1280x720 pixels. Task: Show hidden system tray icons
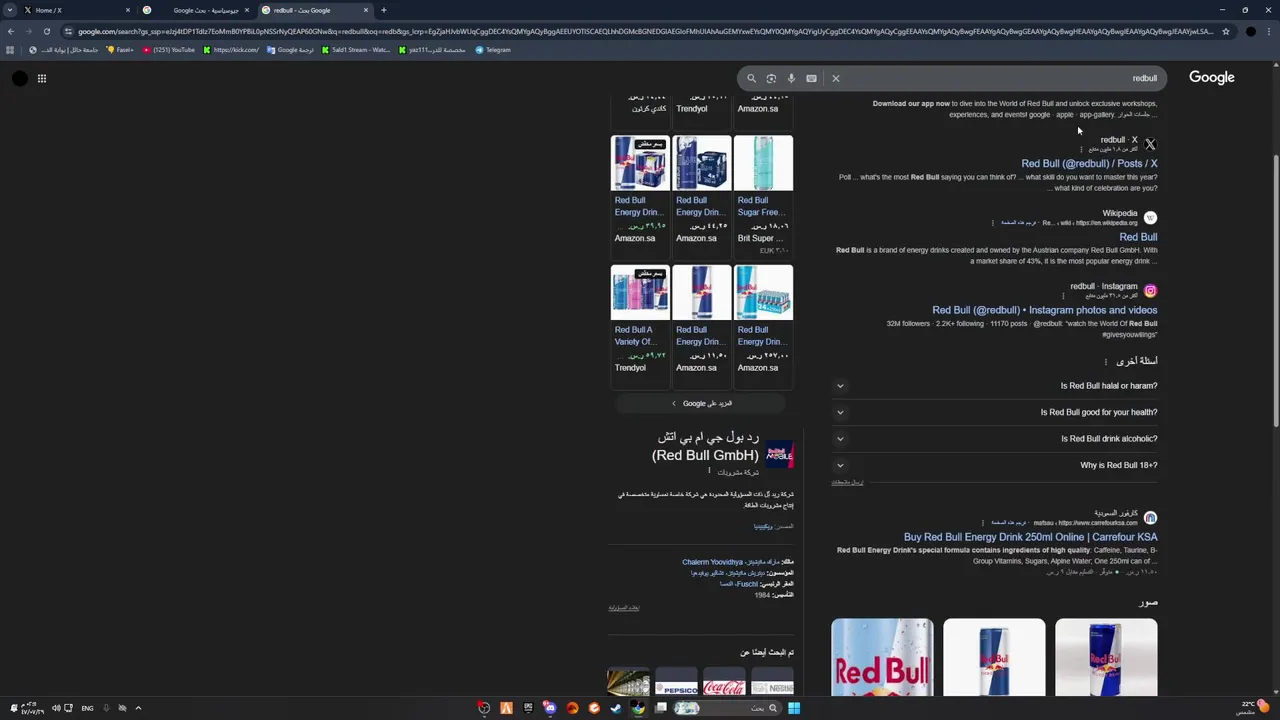138,708
